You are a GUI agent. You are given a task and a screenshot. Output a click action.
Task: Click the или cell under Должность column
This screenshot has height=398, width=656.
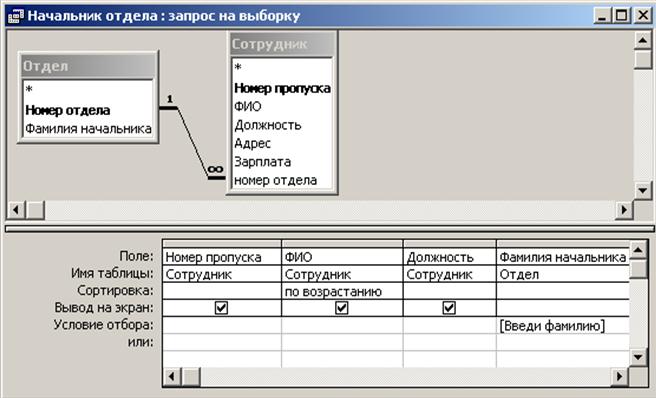pyautogui.click(x=450, y=342)
